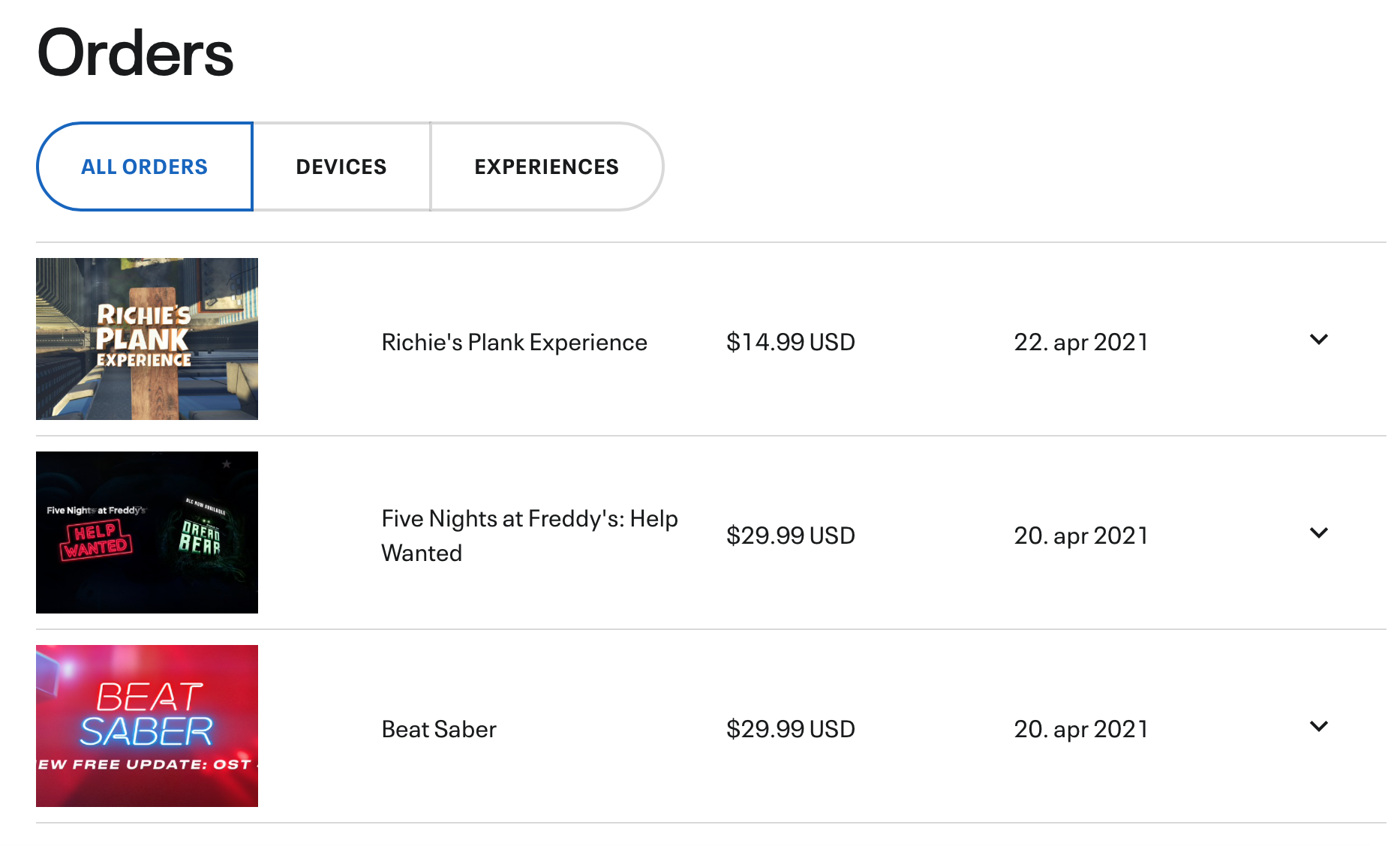Click the Richie's Plank Experience cover image
This screenshot has width=1400, height=846.
tap(147, 339)
